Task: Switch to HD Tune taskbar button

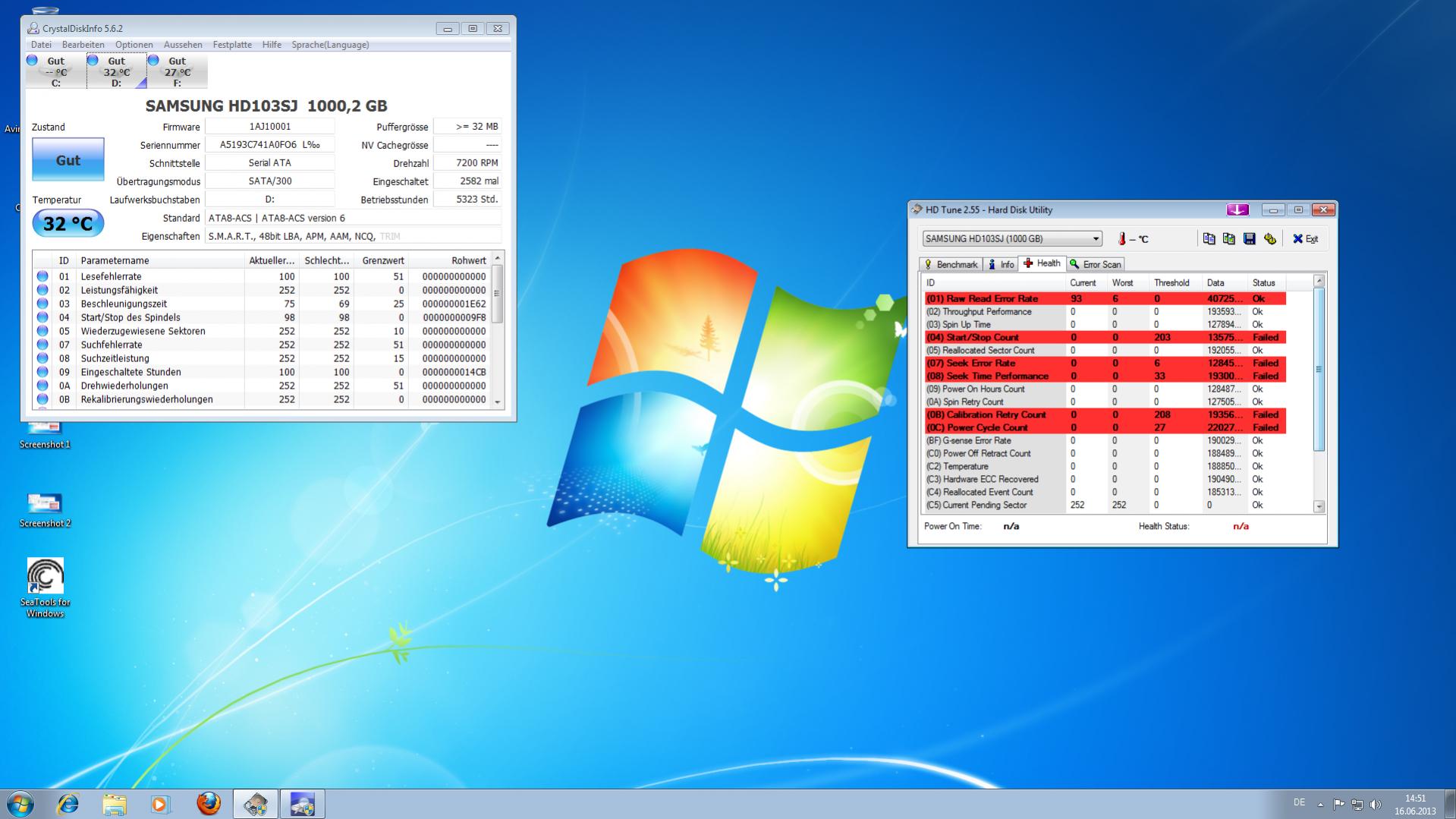Action: (255, 804)
